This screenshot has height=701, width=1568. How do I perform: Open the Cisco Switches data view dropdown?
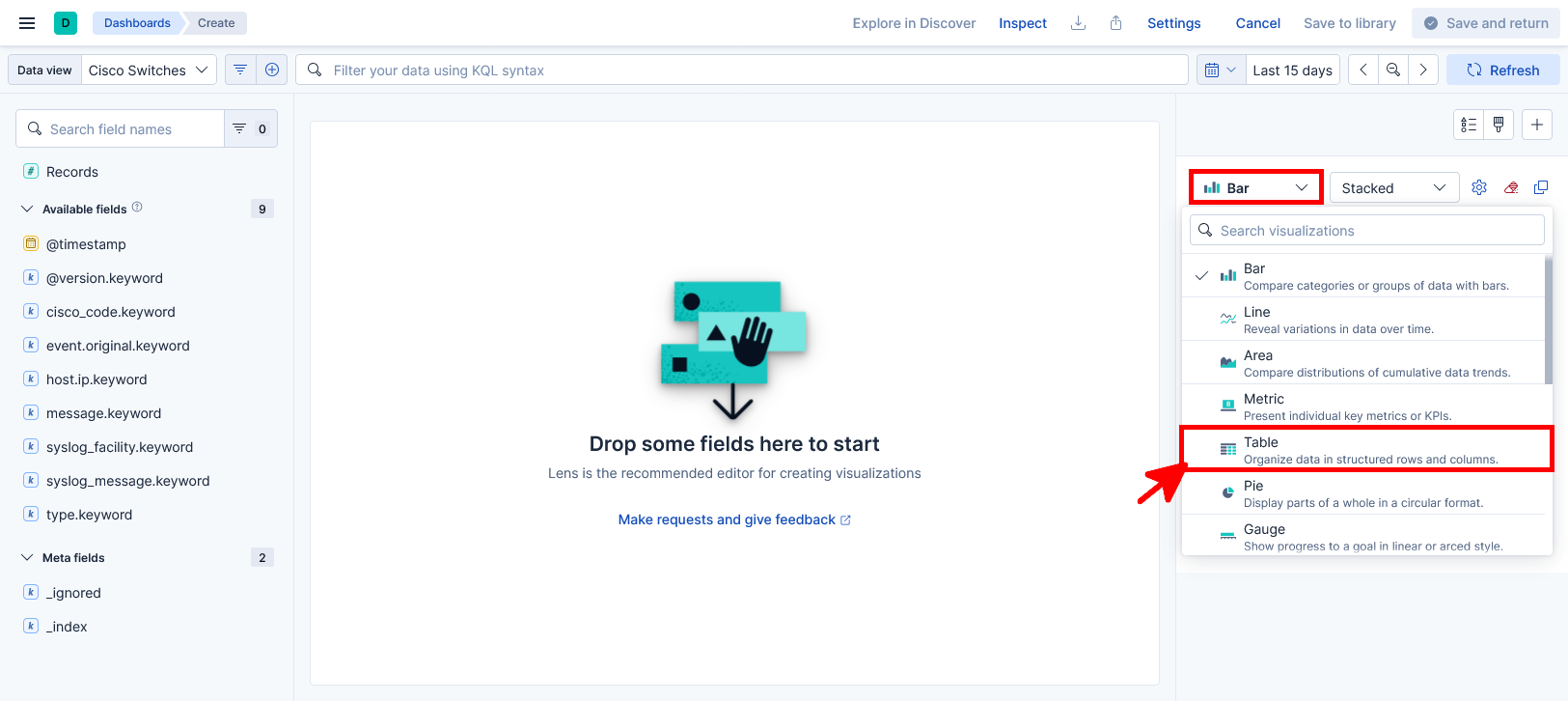tap(149, 70)
